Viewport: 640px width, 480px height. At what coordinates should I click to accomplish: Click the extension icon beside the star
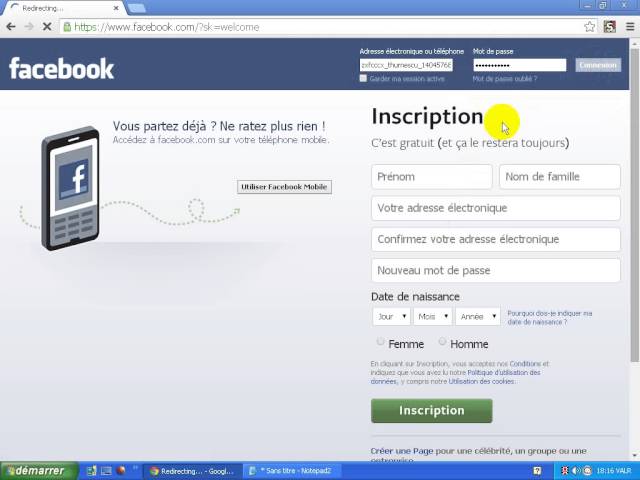coord(609,27)
